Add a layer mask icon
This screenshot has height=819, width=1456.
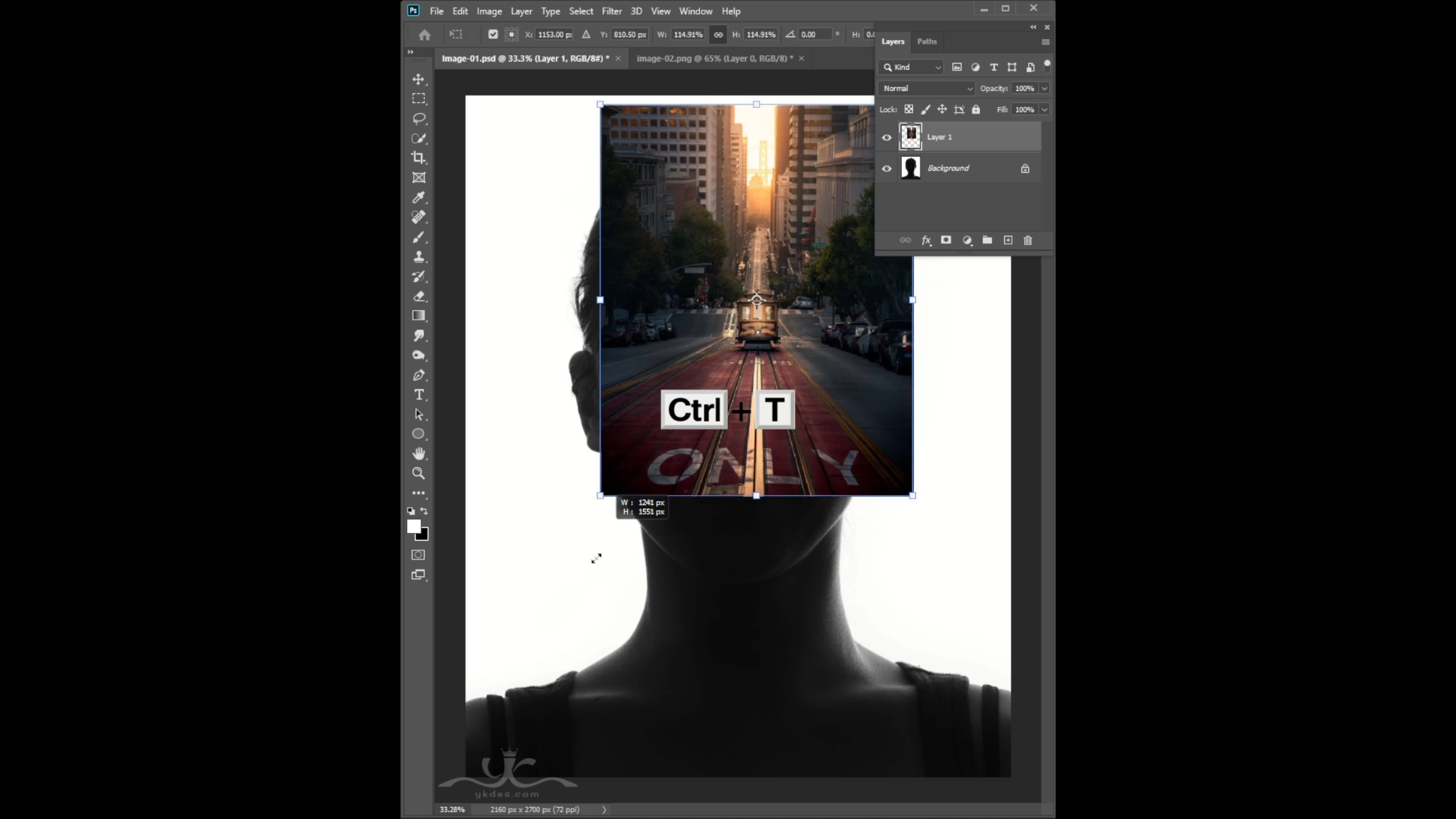click(x=946, y=240)
